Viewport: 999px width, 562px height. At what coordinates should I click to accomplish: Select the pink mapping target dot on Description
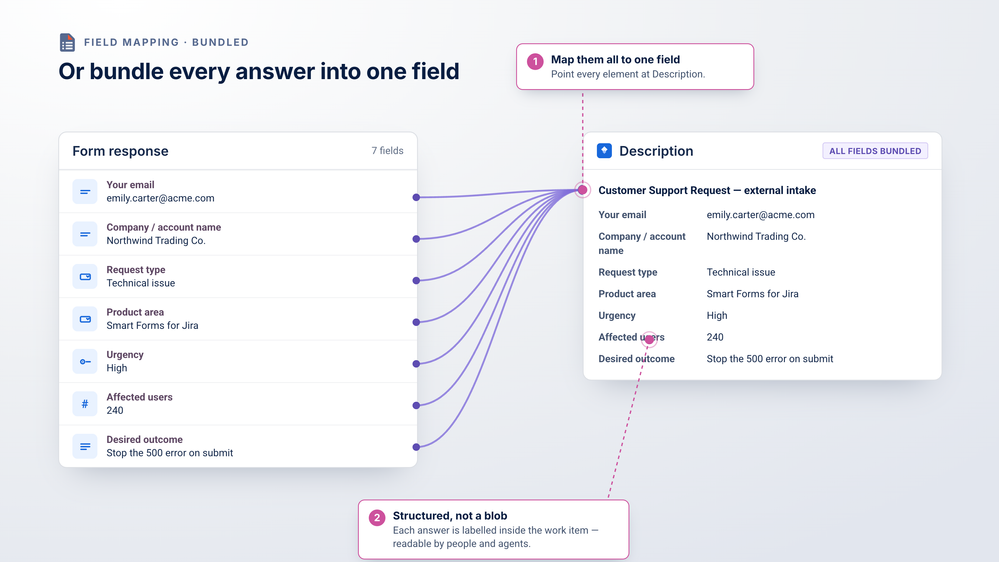(x=582, y=190)
